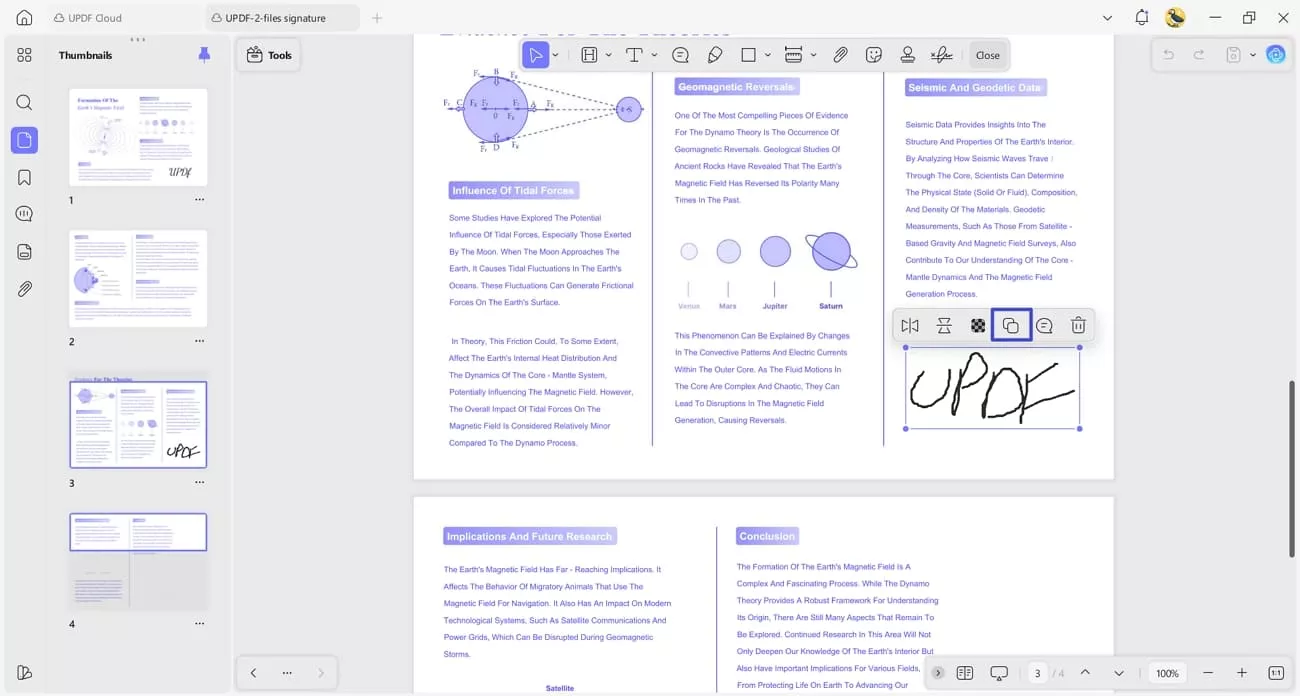Open signature opacity checkerboard option
This screenshot has height=696, width=1300.
coord(978,326)
